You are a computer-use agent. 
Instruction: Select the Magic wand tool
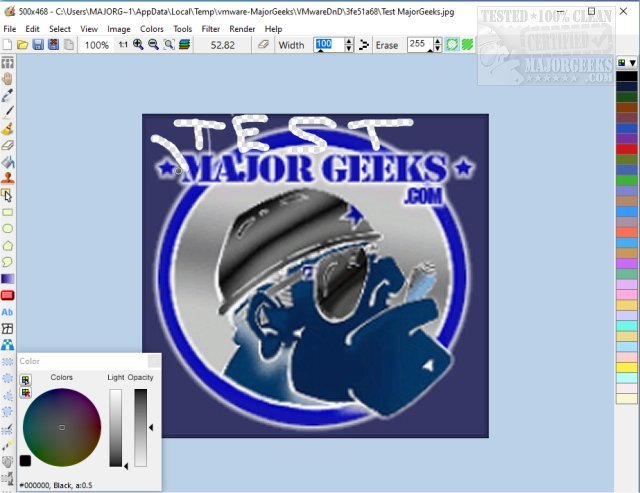click(7, 445)
